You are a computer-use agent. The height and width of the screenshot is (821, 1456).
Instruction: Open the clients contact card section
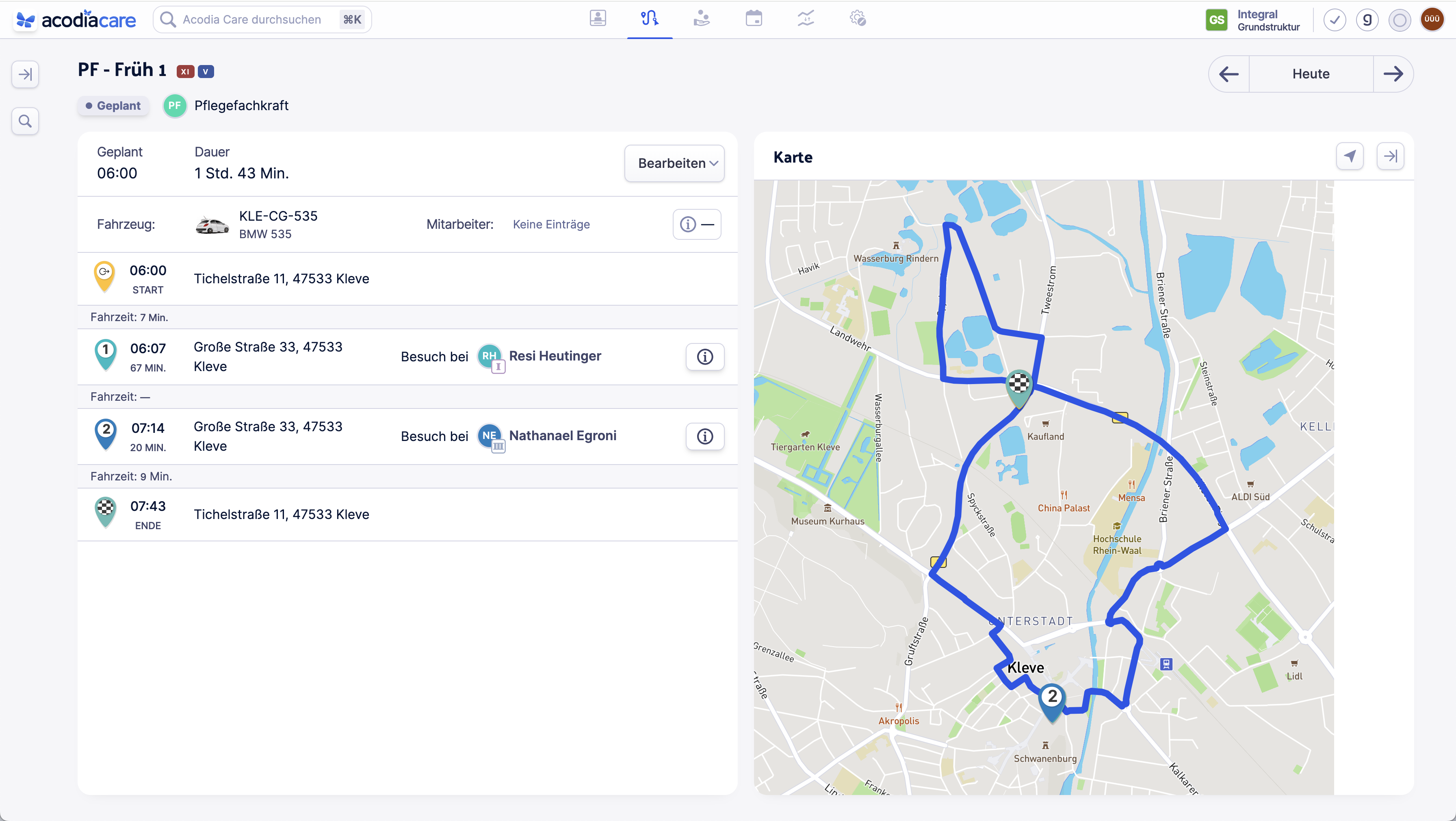tap(598, 19)
